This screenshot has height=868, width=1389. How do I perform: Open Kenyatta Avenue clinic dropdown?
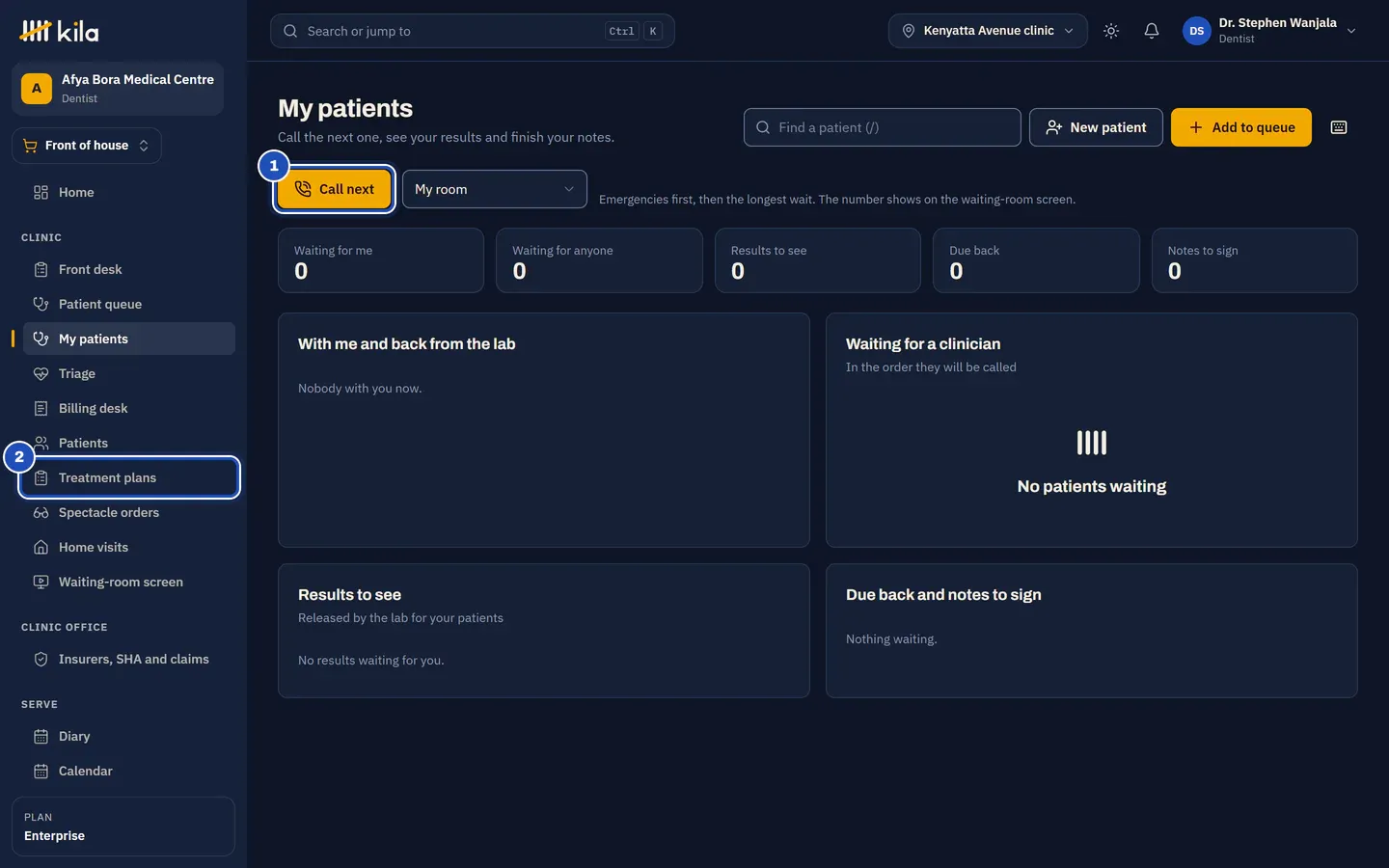click(x=988, y=31)
